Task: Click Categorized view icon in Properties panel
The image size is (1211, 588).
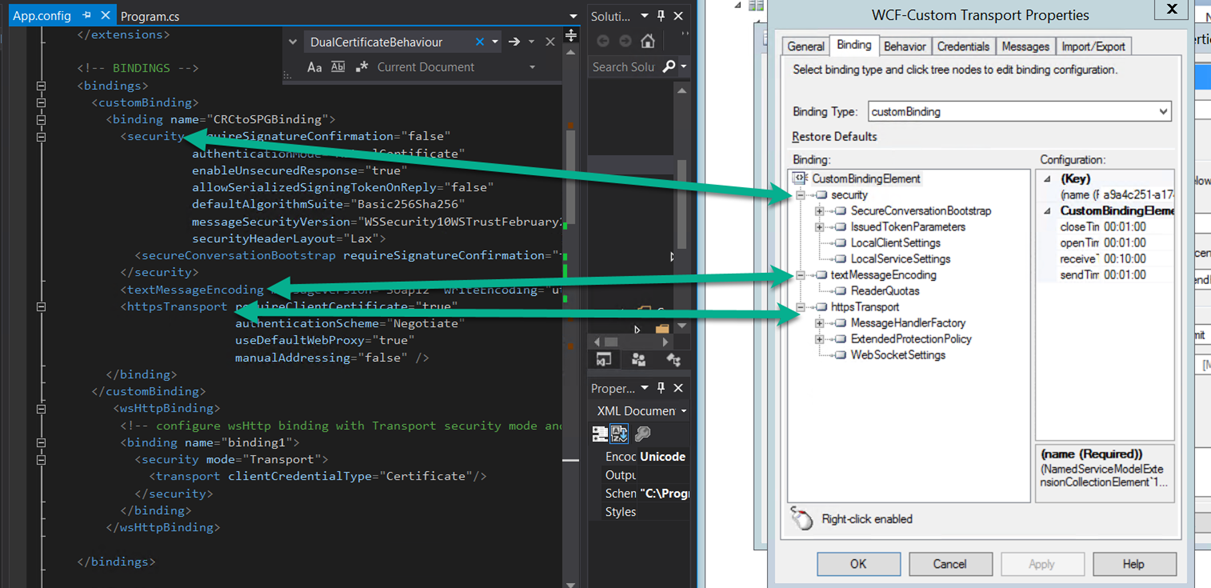Action: [600, 434]
